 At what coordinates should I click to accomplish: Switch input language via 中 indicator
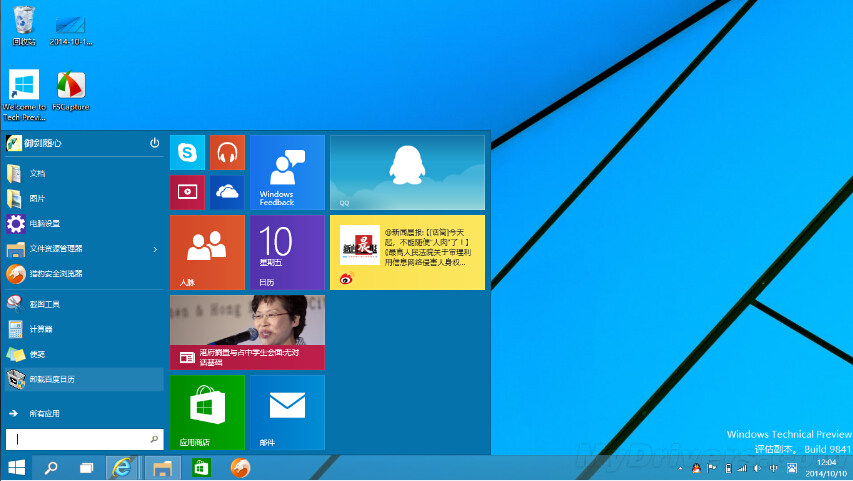pos(774,468)
